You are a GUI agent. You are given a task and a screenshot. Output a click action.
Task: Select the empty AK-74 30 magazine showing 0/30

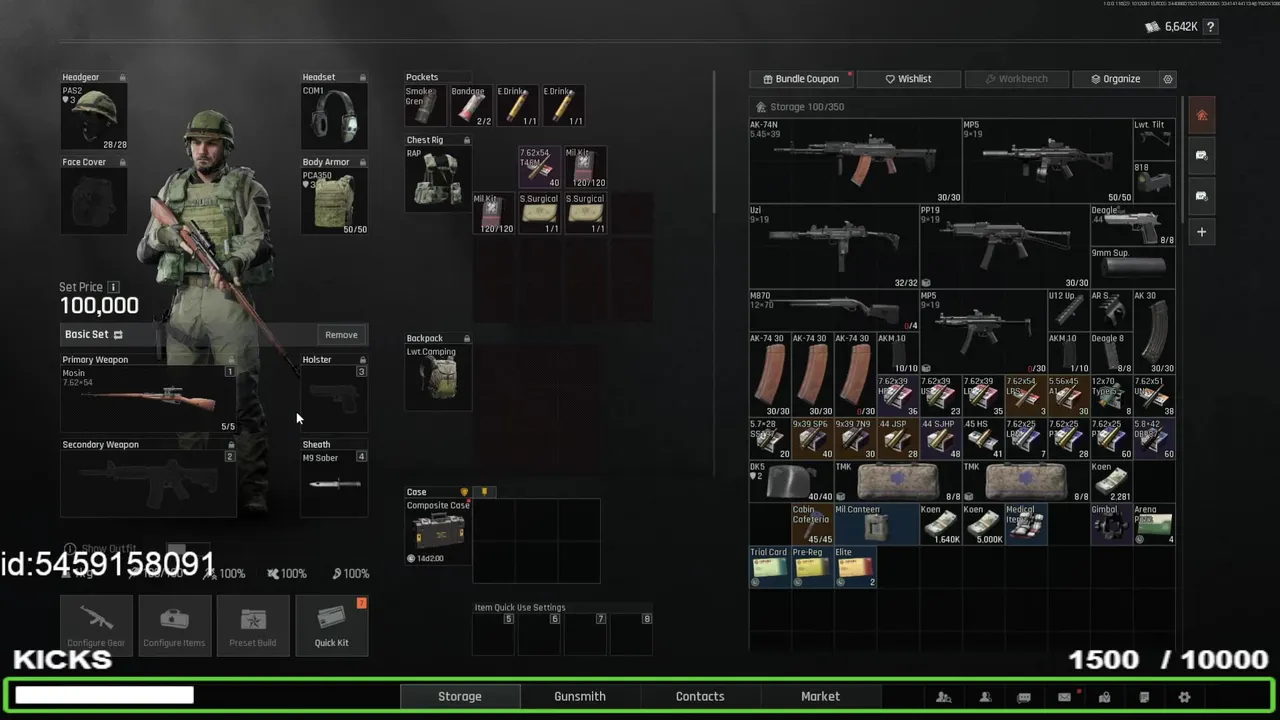pyautogui.click(x=855, y=375)
